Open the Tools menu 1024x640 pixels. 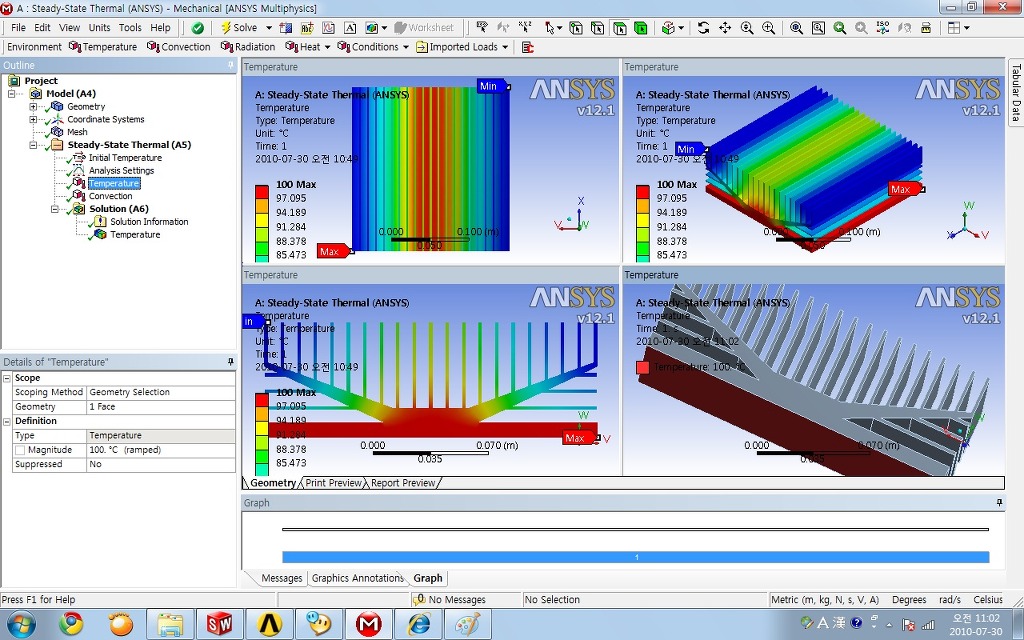tap(130, 27)
